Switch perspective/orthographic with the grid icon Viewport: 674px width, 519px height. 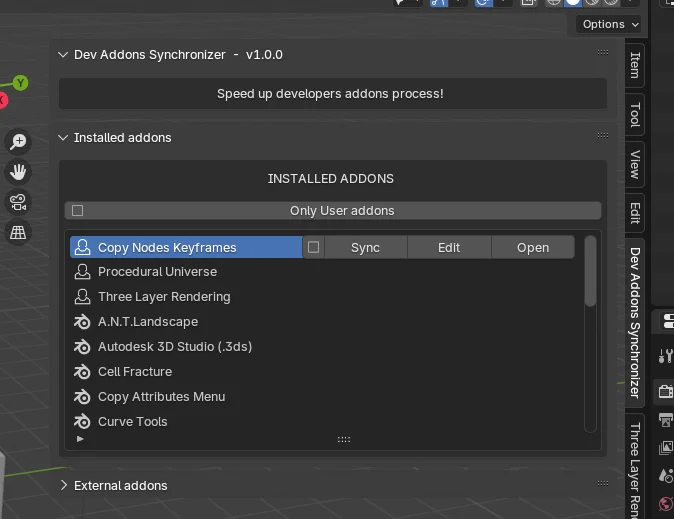point(18,233)
